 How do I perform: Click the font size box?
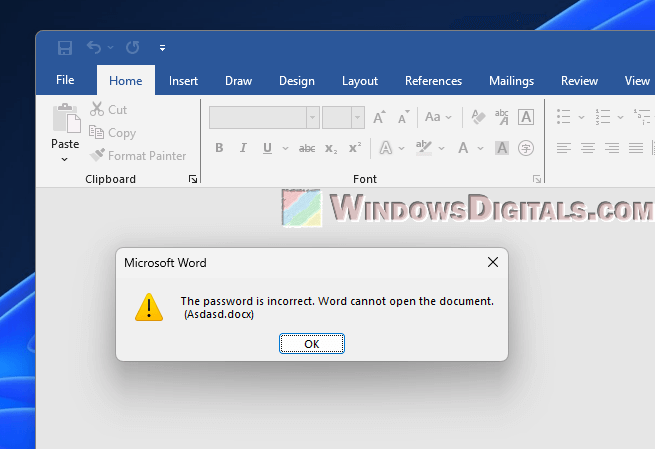coord(336,117)
